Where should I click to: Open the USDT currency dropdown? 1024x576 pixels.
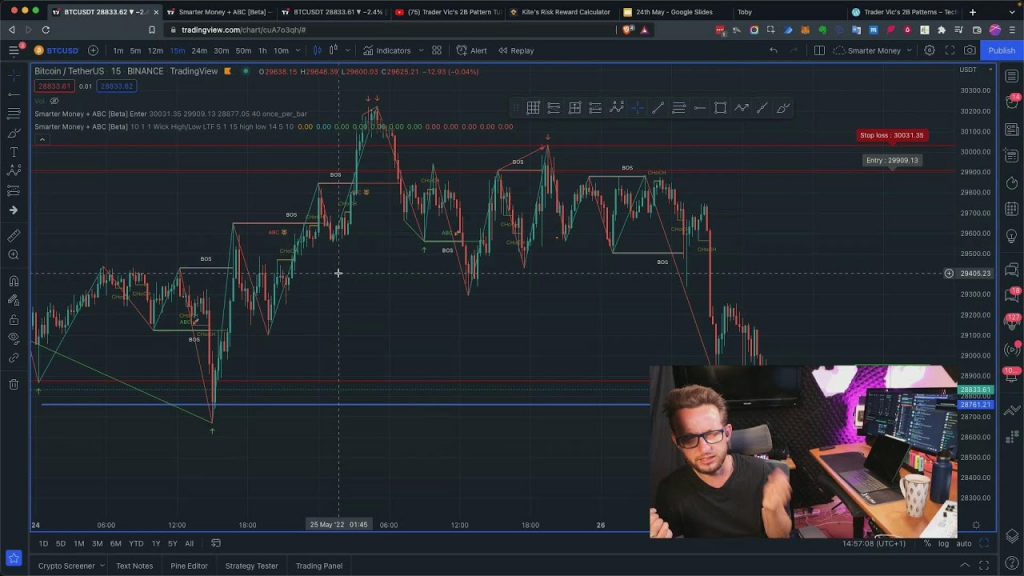click(x=969, y=70)
